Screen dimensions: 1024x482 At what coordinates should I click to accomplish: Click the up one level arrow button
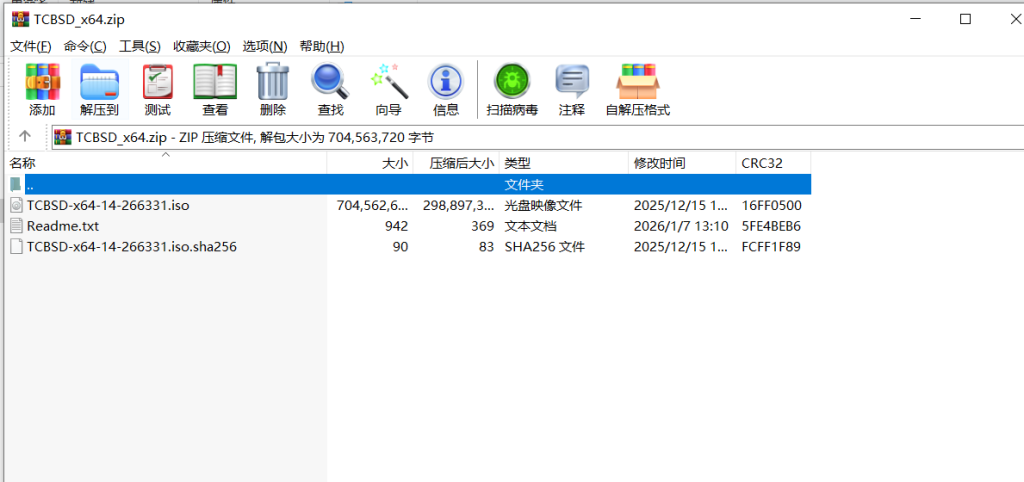pyautogui.click(x=25, y=137)
